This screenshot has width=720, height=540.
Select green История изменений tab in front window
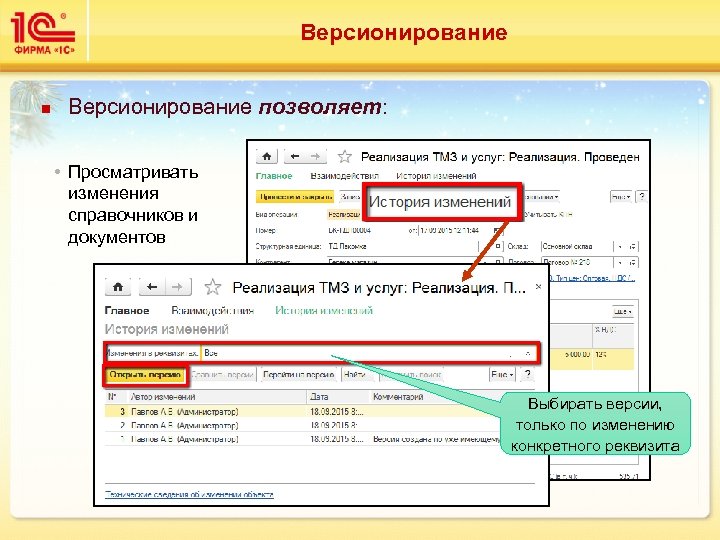[x=324, y=311]
